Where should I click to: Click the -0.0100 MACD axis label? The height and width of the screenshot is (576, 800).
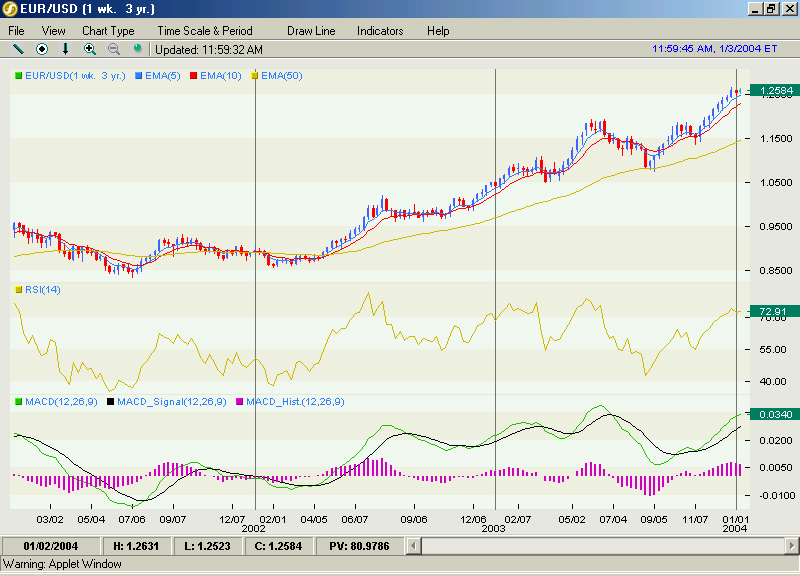pyautogui.click(x=777, y=495)
